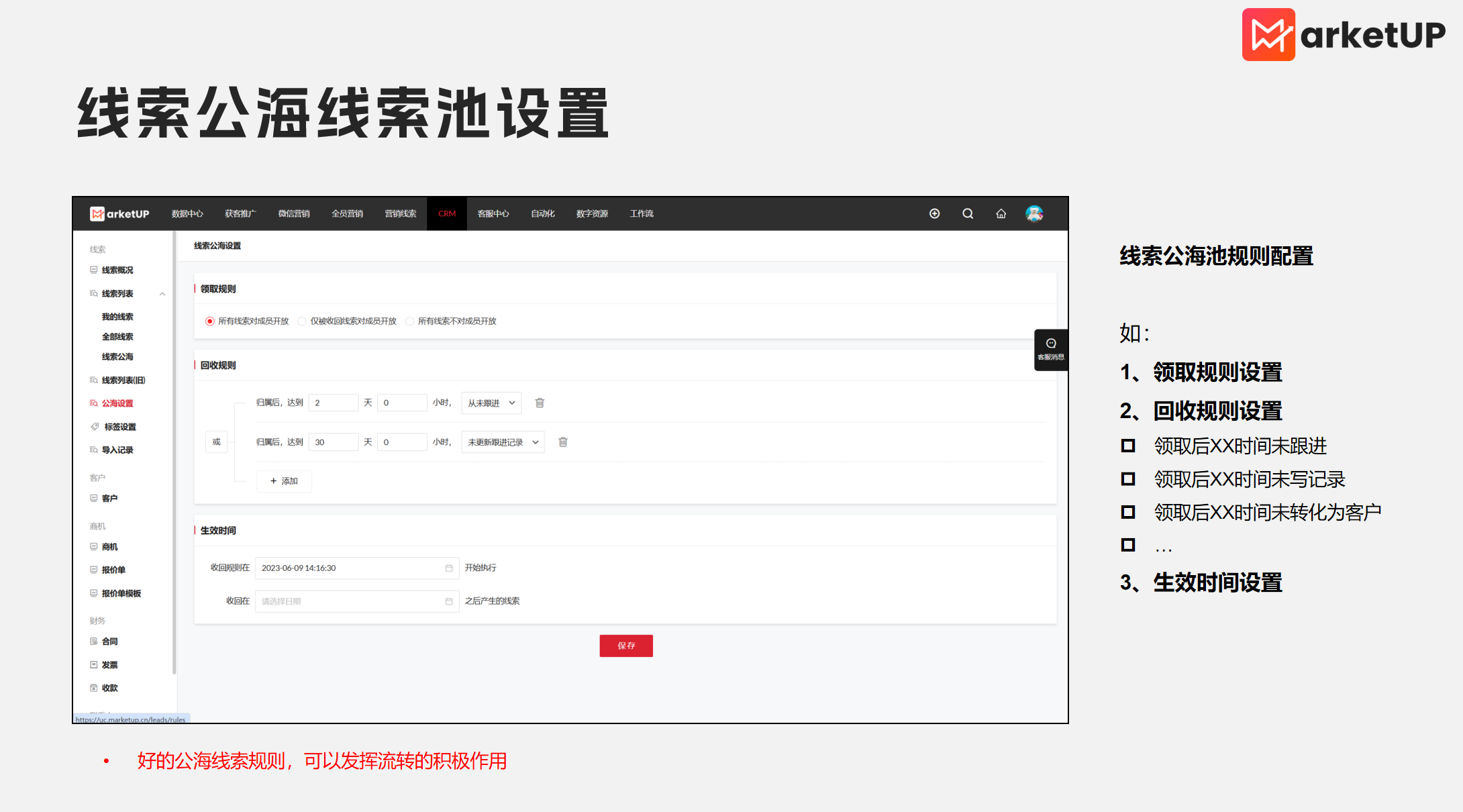Click the calendar icon in 收回规则在 date field

(449, 568)
